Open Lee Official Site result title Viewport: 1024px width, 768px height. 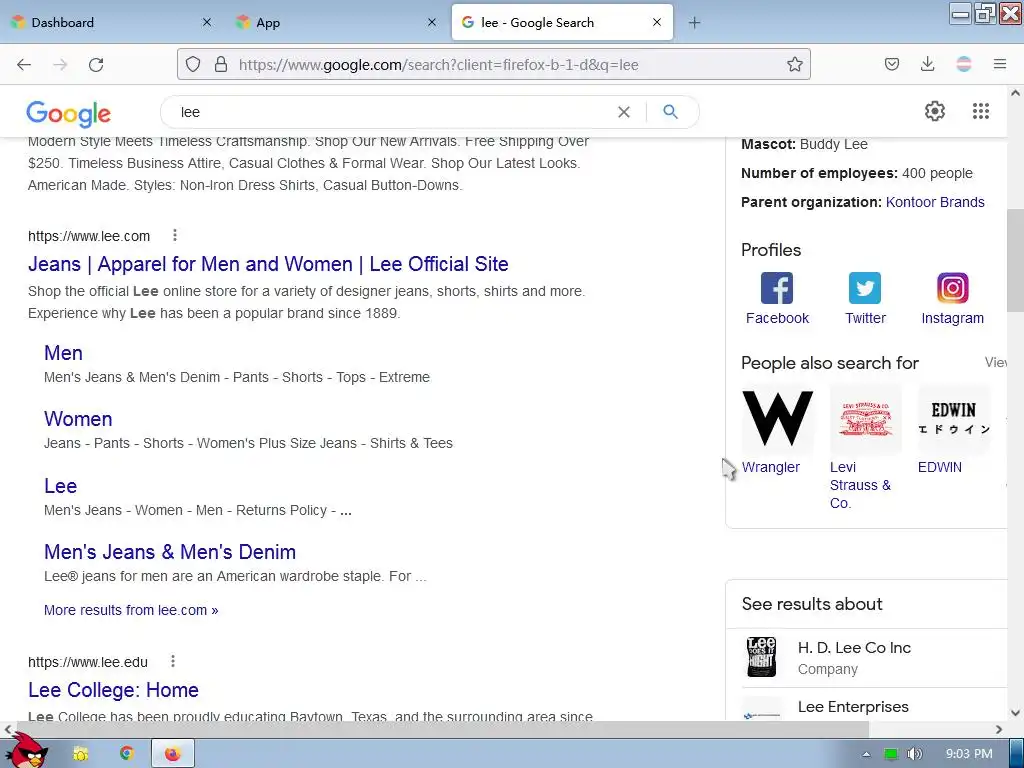tap(268, 264)
